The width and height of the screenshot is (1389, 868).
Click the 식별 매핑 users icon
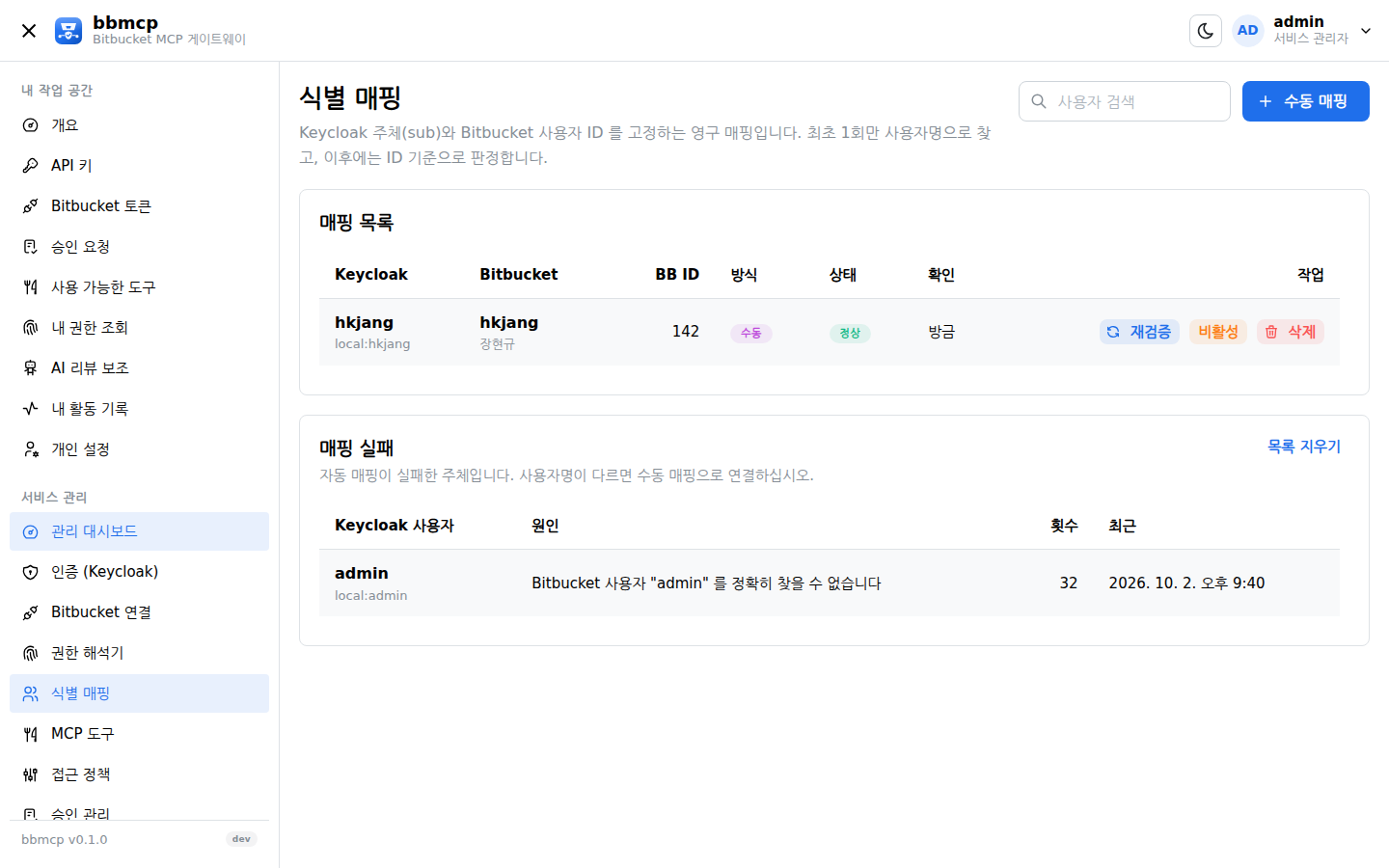pyautogui.click(x=30, y=693)
